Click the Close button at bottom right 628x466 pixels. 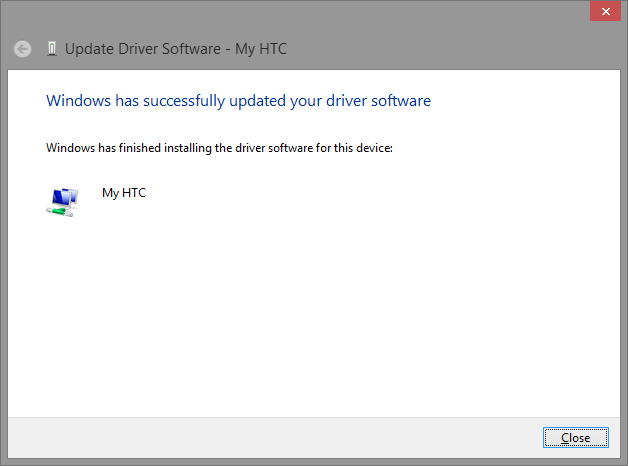point(576,438)
